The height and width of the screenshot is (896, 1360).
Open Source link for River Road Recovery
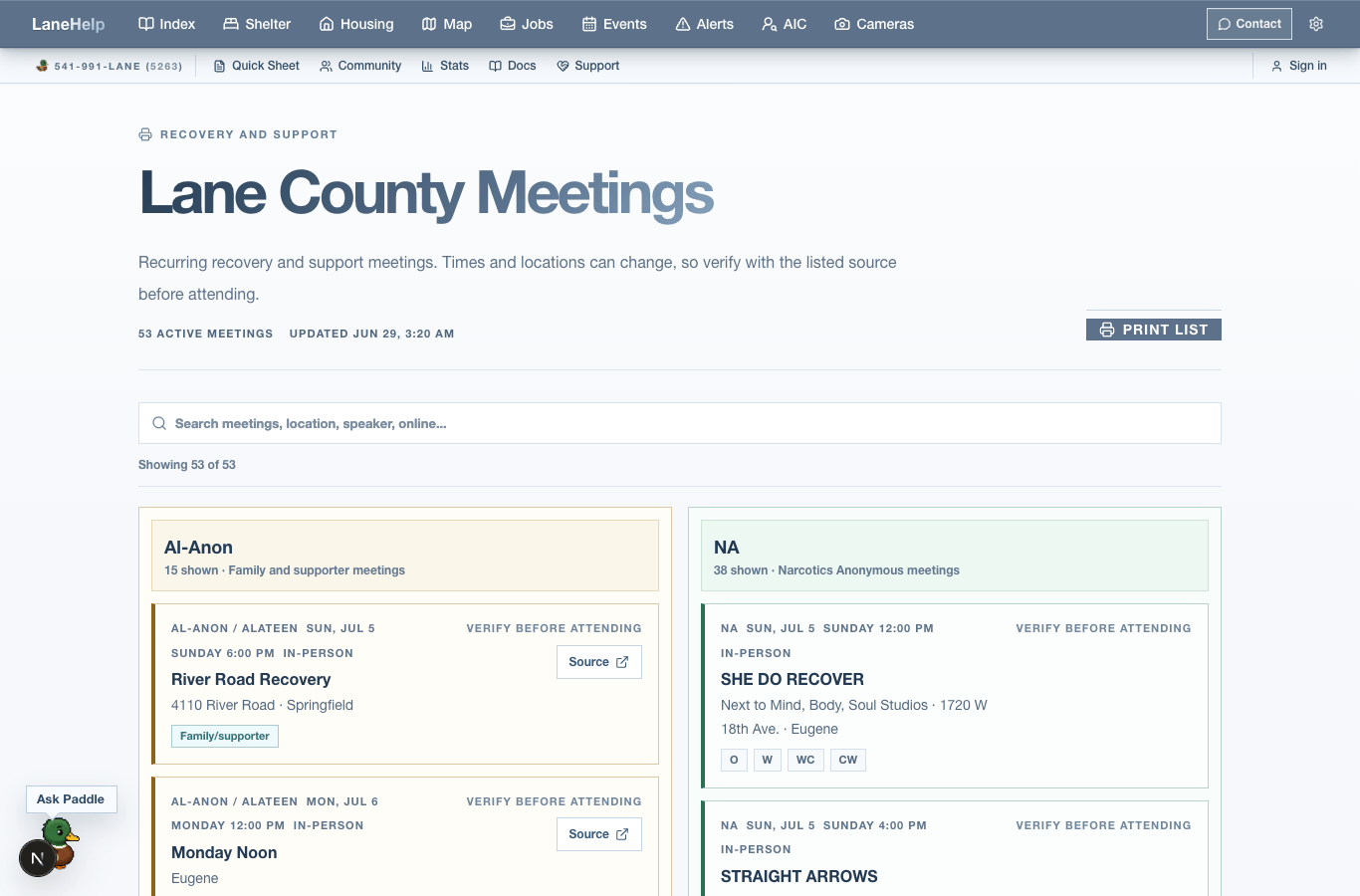click(599, 662)
